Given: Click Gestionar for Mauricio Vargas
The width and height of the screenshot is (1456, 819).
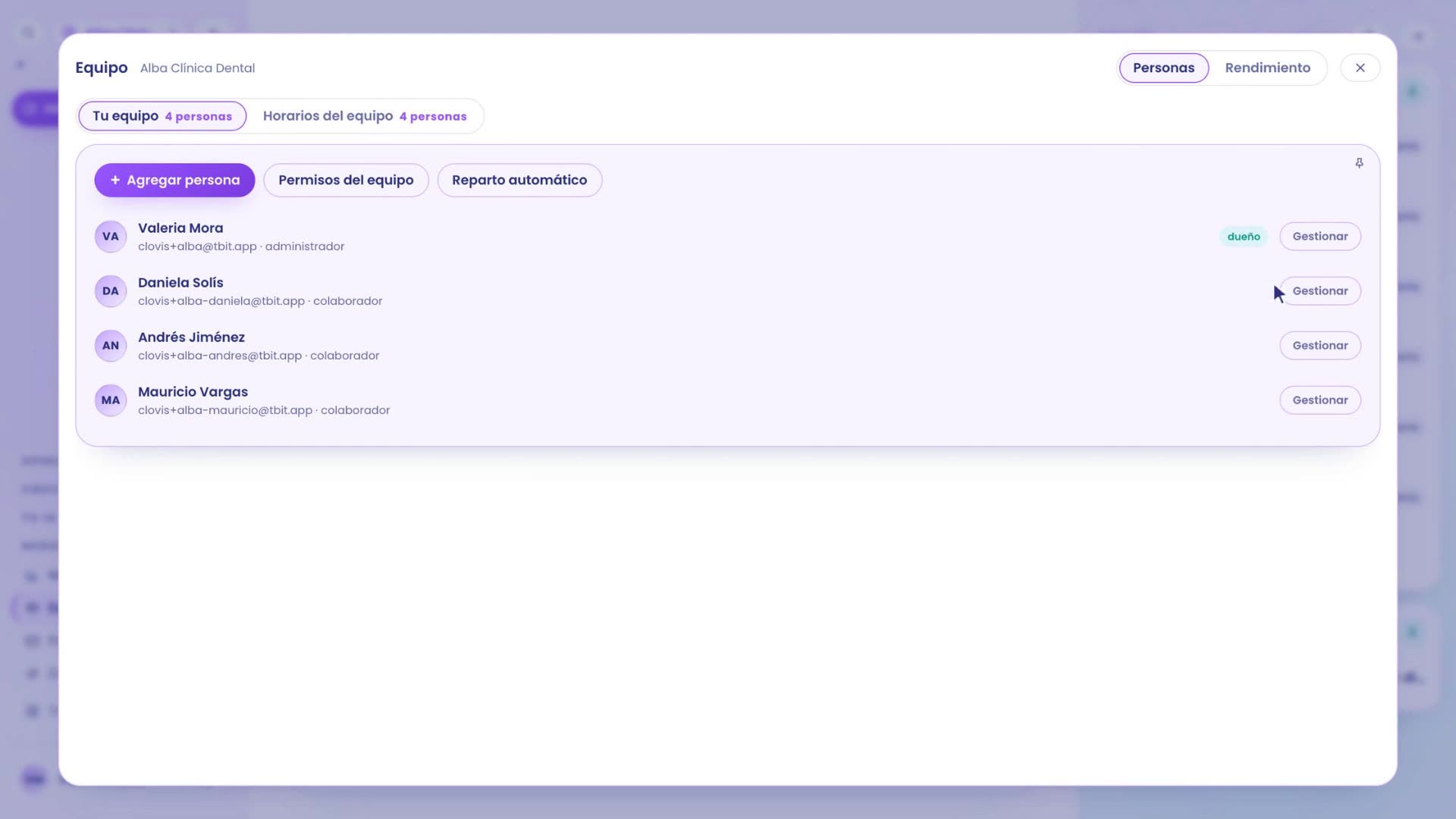Looking at the screenshot, I should [1320, 400].
